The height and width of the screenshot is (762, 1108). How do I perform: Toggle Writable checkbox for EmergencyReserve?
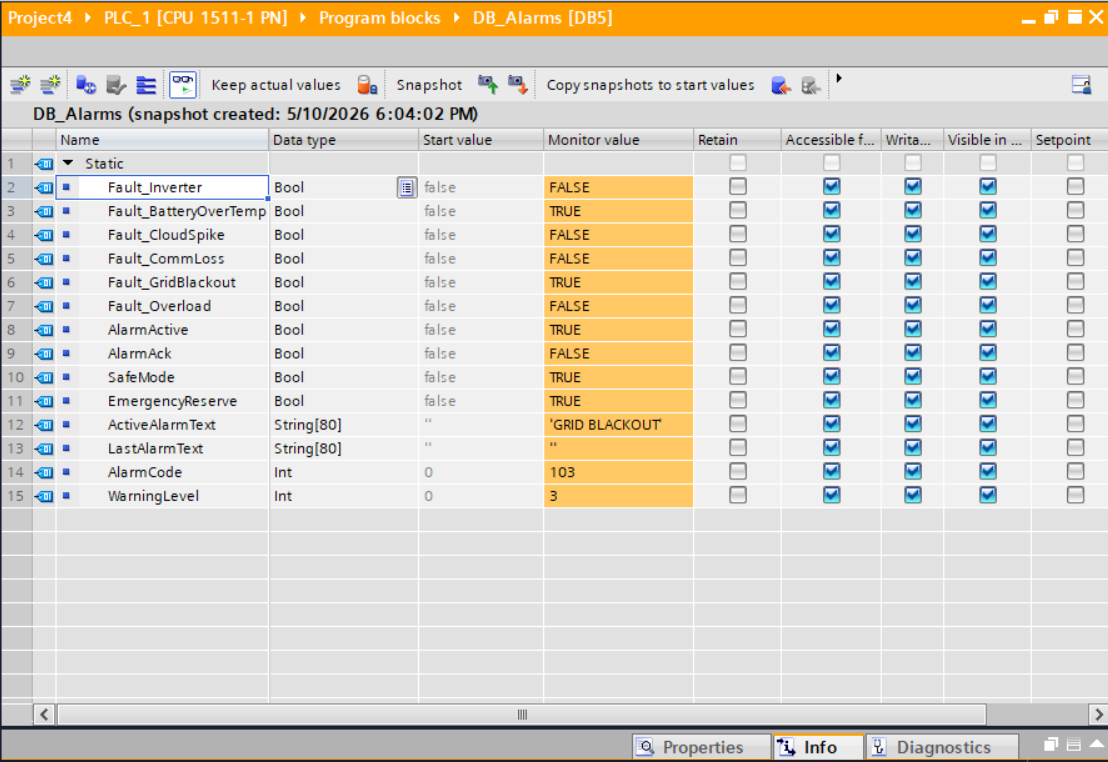click(913, 400)
